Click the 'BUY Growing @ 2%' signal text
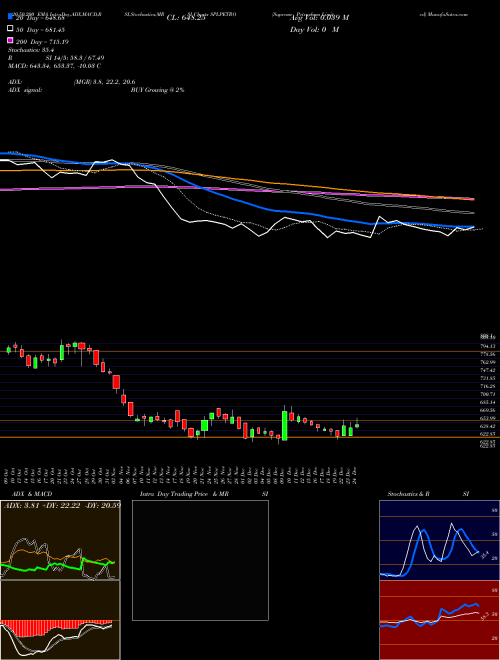500x660 pixels. (157, 90)
